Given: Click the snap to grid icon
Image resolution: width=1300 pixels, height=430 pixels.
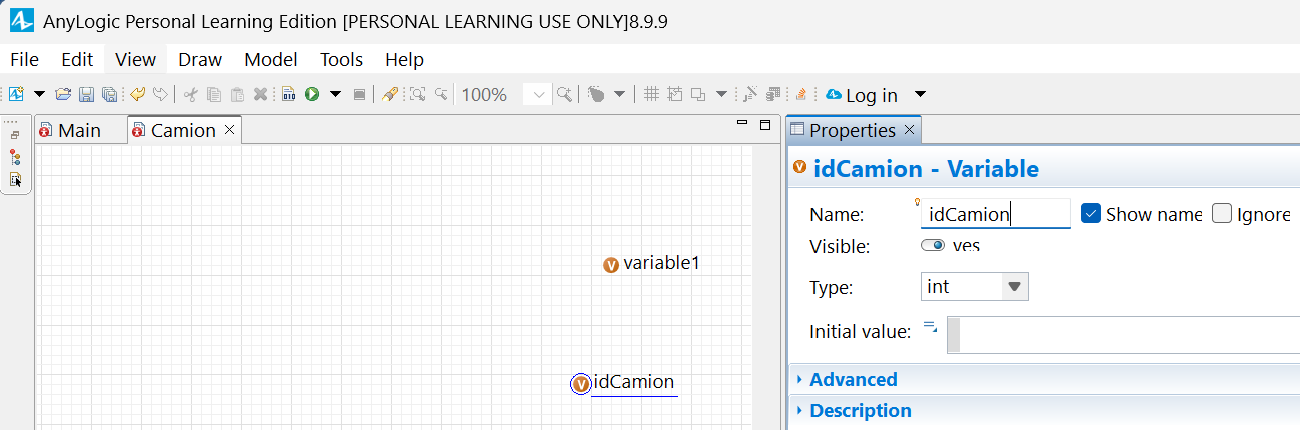Looking at the screenshot, I should (675, 94).
